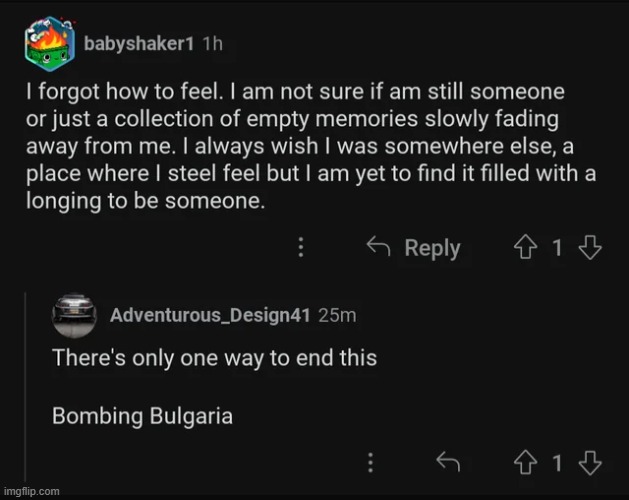The height and width of the screenshot is (500, 629).
Task: Downvote the Adventurous_Design41 reply
Action: pyautogui.click(x=590, y=462)
